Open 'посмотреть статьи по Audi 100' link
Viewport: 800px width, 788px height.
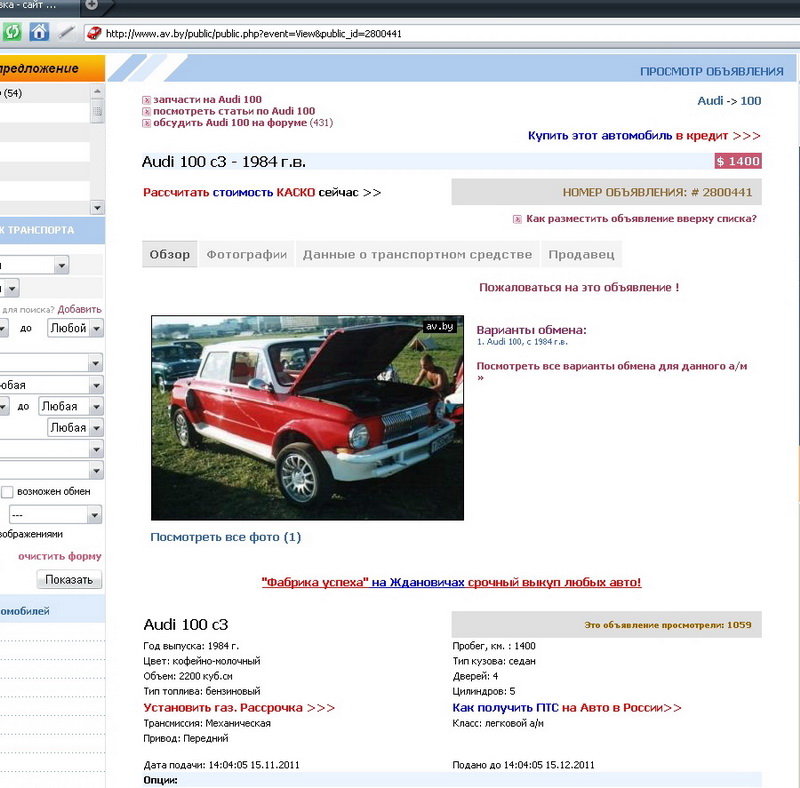(234, 111)
